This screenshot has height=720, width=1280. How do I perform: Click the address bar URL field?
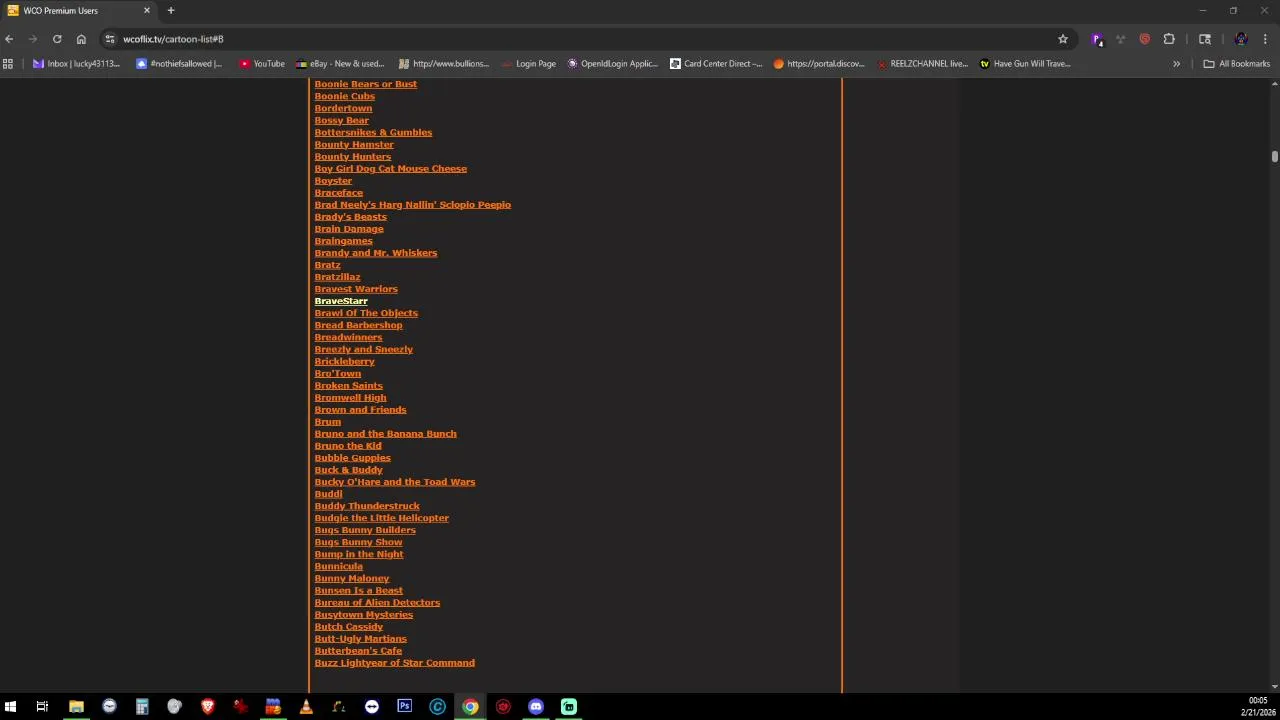pos(580,39)
